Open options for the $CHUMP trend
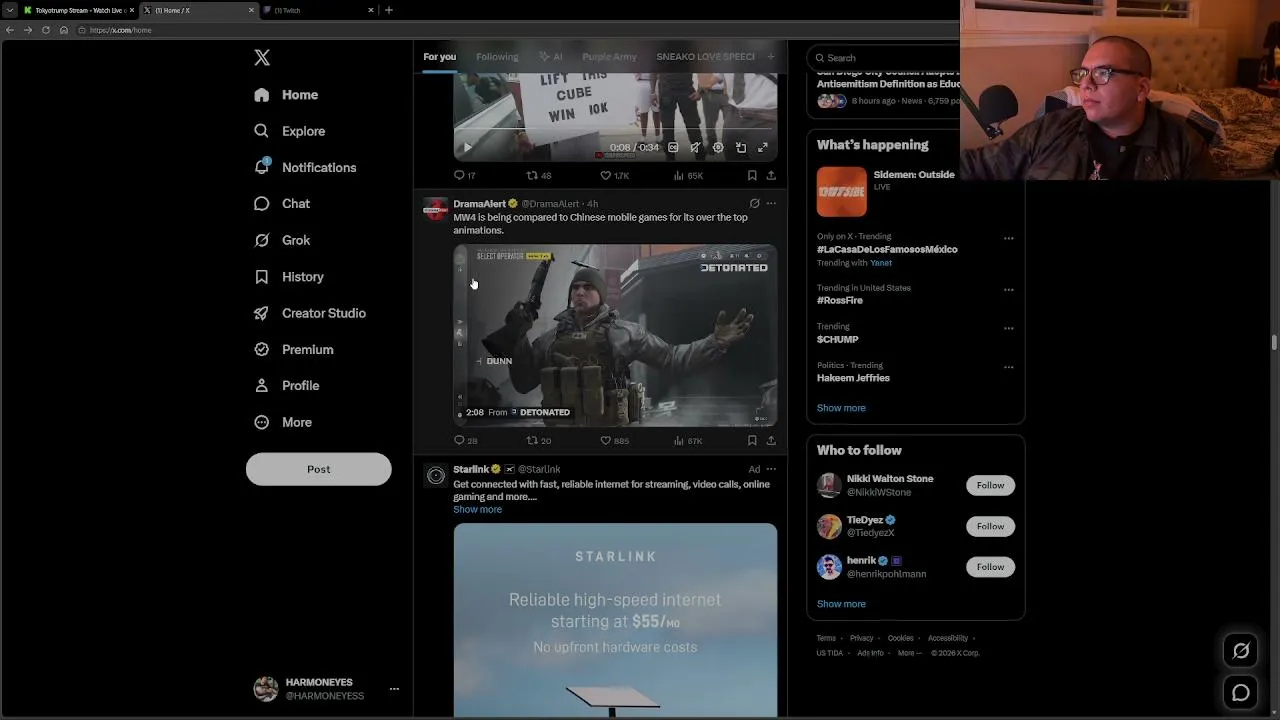 (1008, 328)
